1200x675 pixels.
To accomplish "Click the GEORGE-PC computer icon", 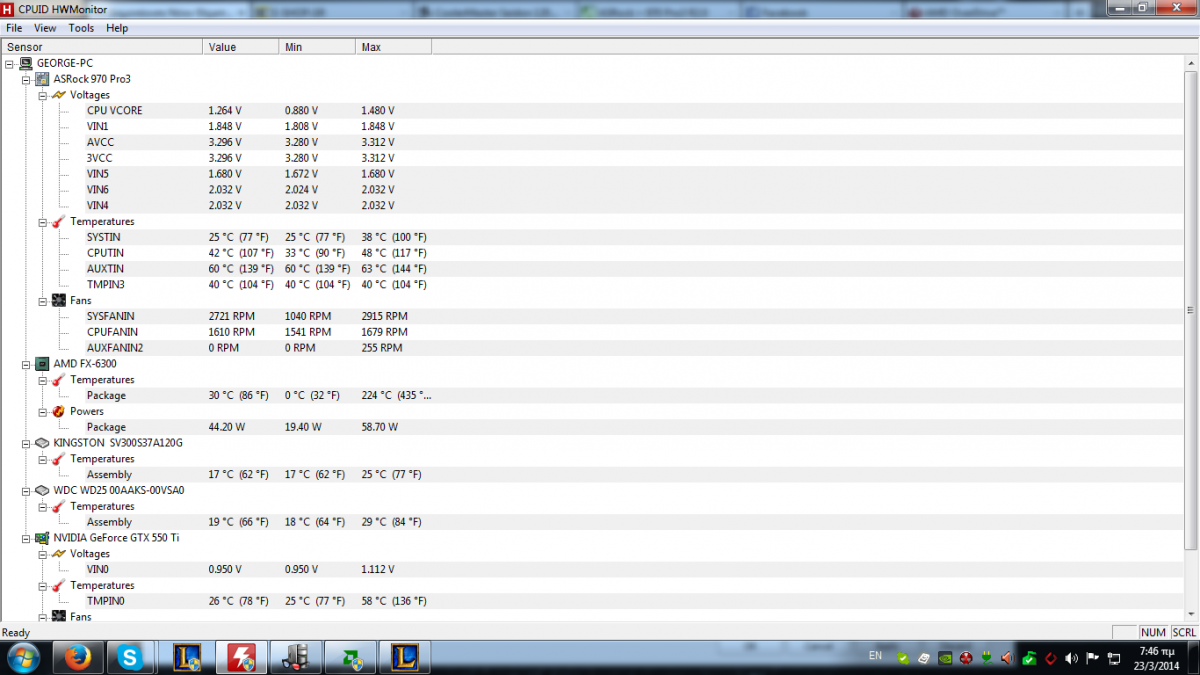I will [x=26, y=63].
